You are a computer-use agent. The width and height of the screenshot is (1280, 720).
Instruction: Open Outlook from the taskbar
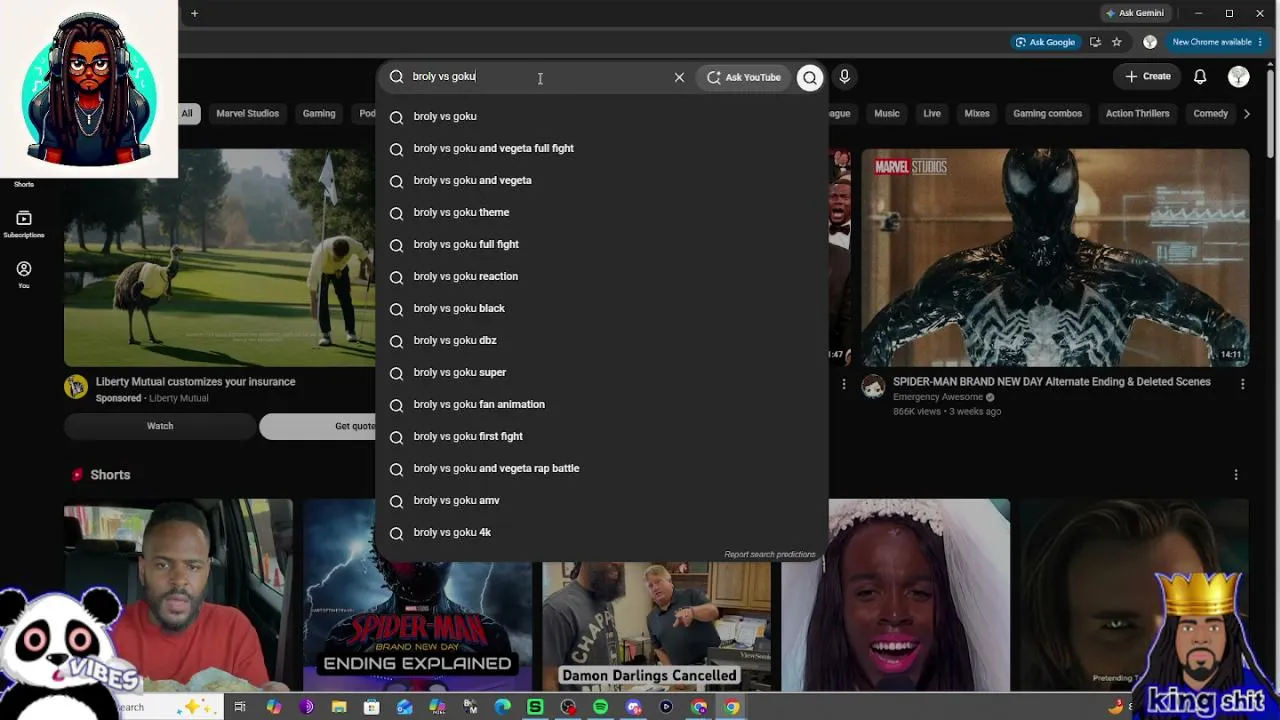tap(404, 707)
